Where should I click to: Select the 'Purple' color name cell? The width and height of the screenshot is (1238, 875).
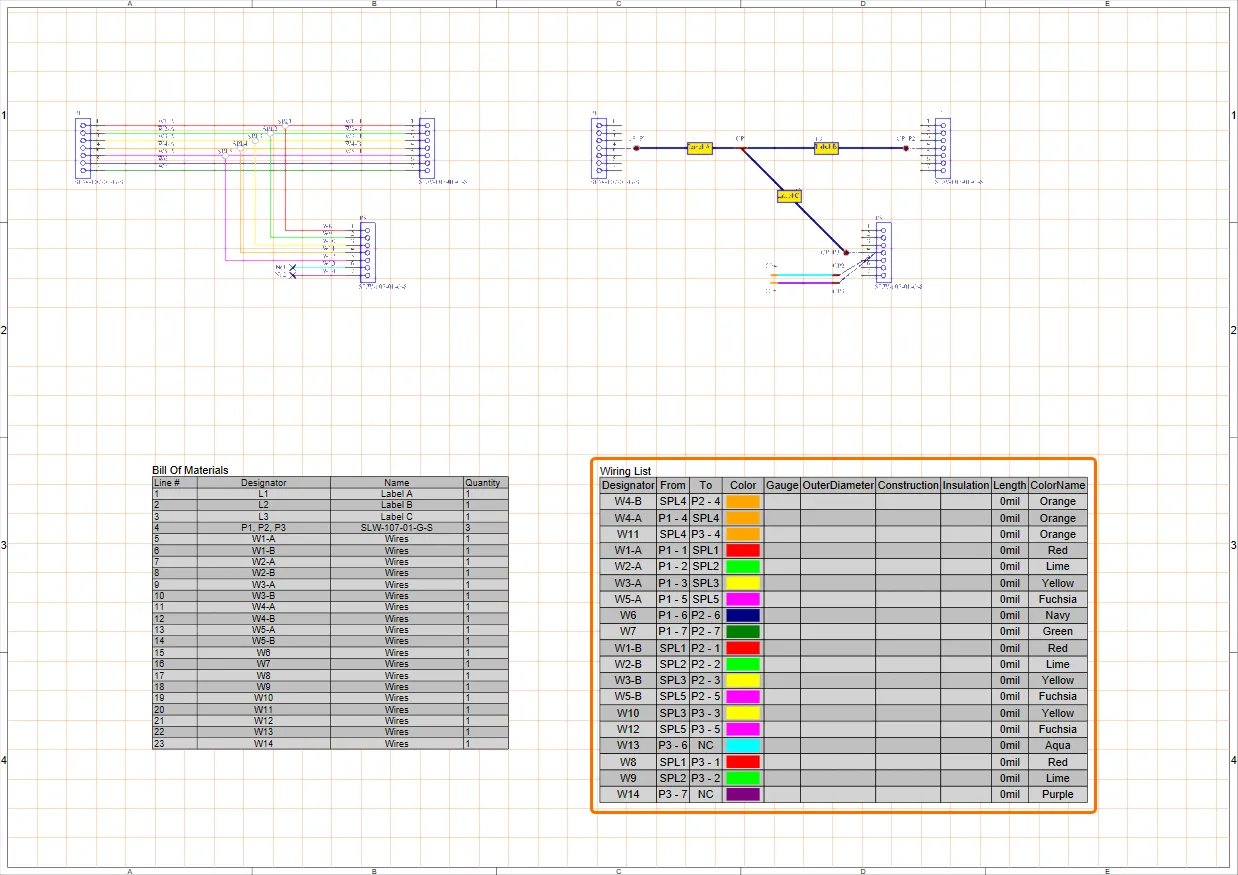click(1058, 794)
